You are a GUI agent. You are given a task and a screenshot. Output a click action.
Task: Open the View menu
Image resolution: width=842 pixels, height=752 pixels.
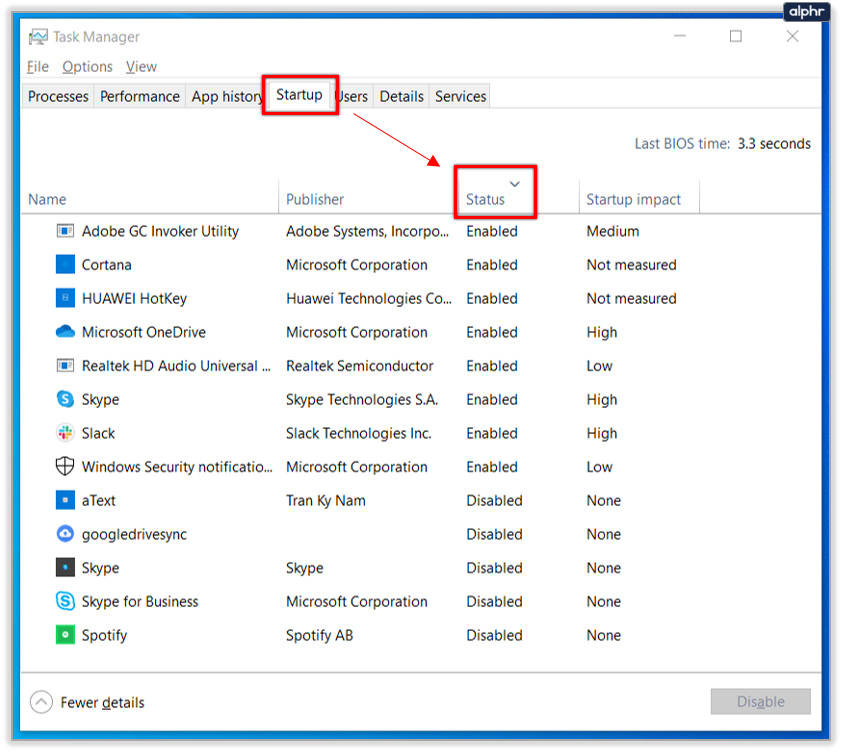point(141,67)
